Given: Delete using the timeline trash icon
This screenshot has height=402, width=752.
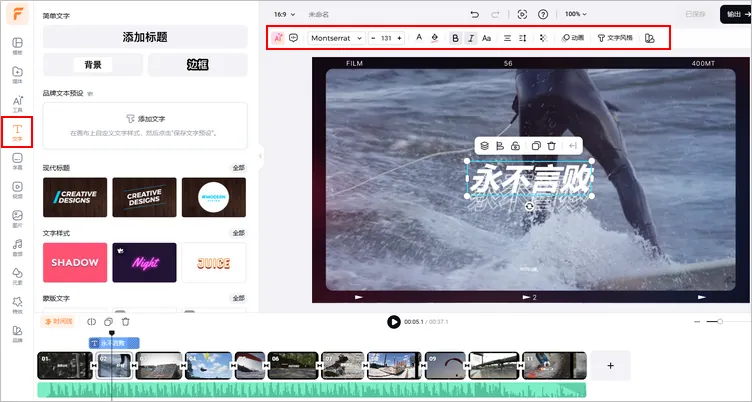Looking at the screenshot, I should point(126,322).
